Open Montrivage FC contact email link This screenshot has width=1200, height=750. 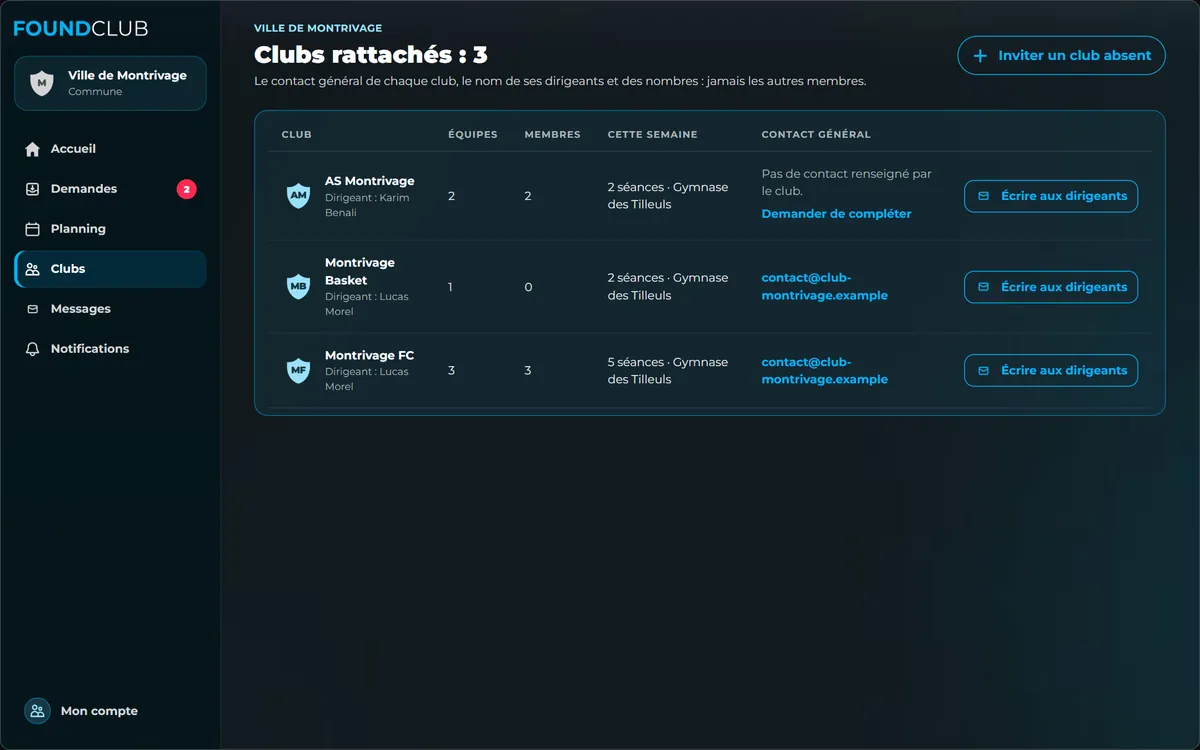(x=825, y=371)
